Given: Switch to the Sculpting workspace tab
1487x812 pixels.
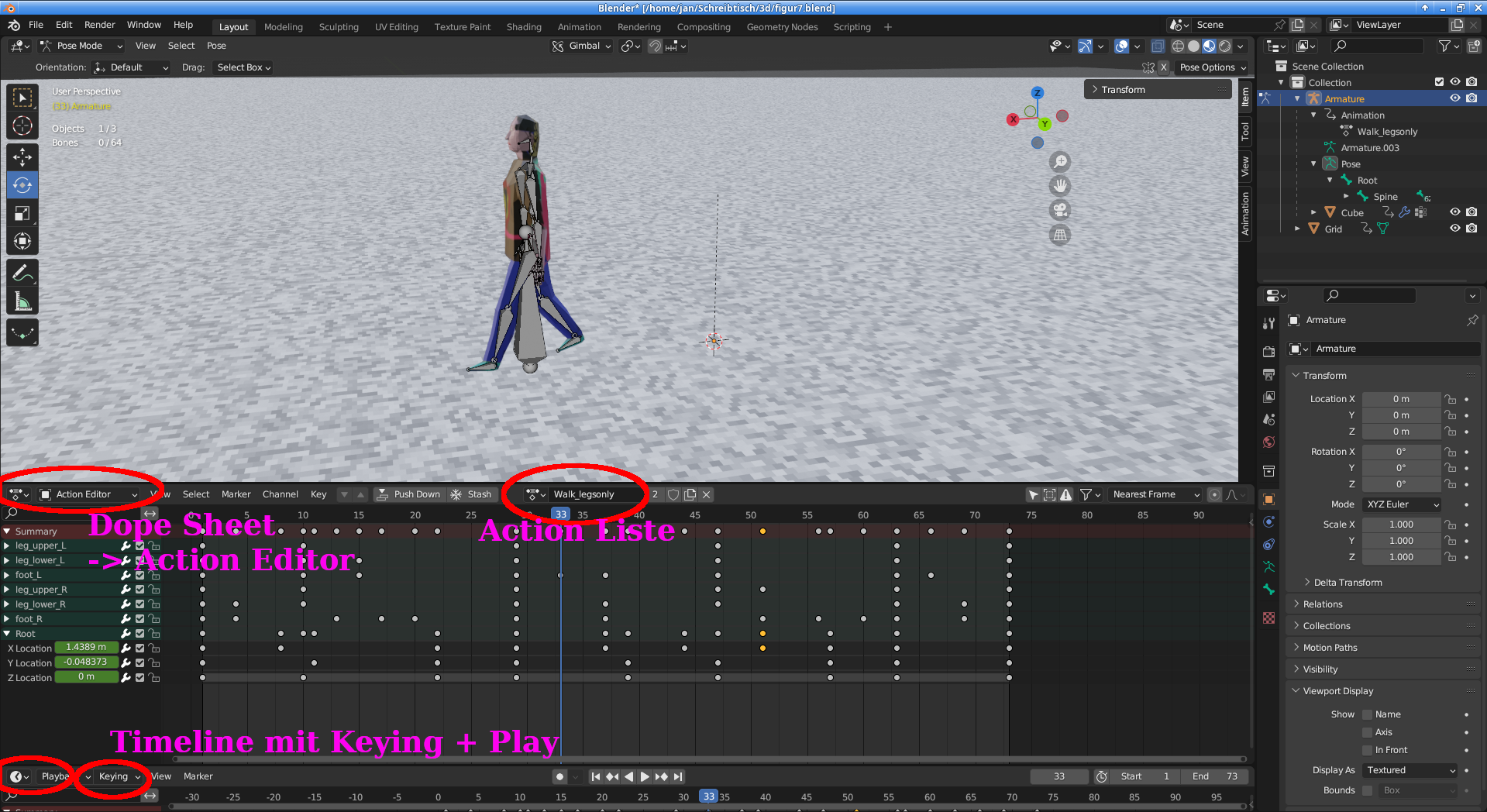Looking at the screenshot, I should point(339,27).
